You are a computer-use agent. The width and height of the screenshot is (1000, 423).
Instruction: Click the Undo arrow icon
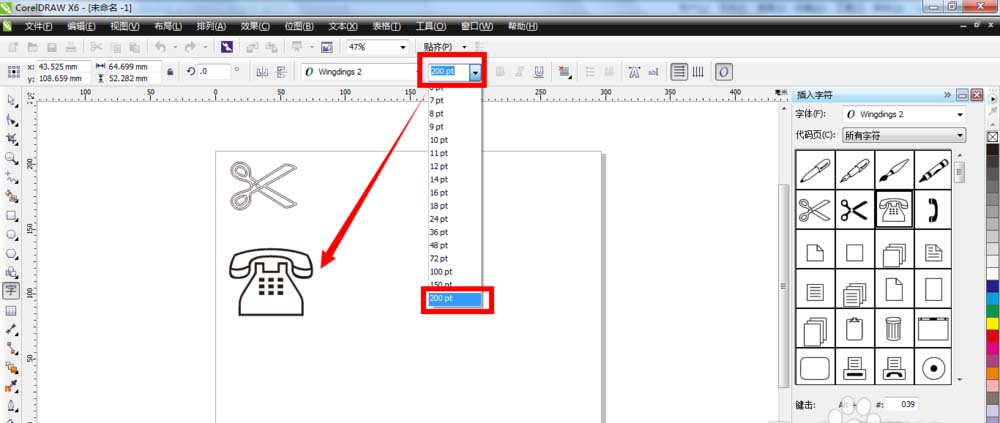click(x=160, y=47)
